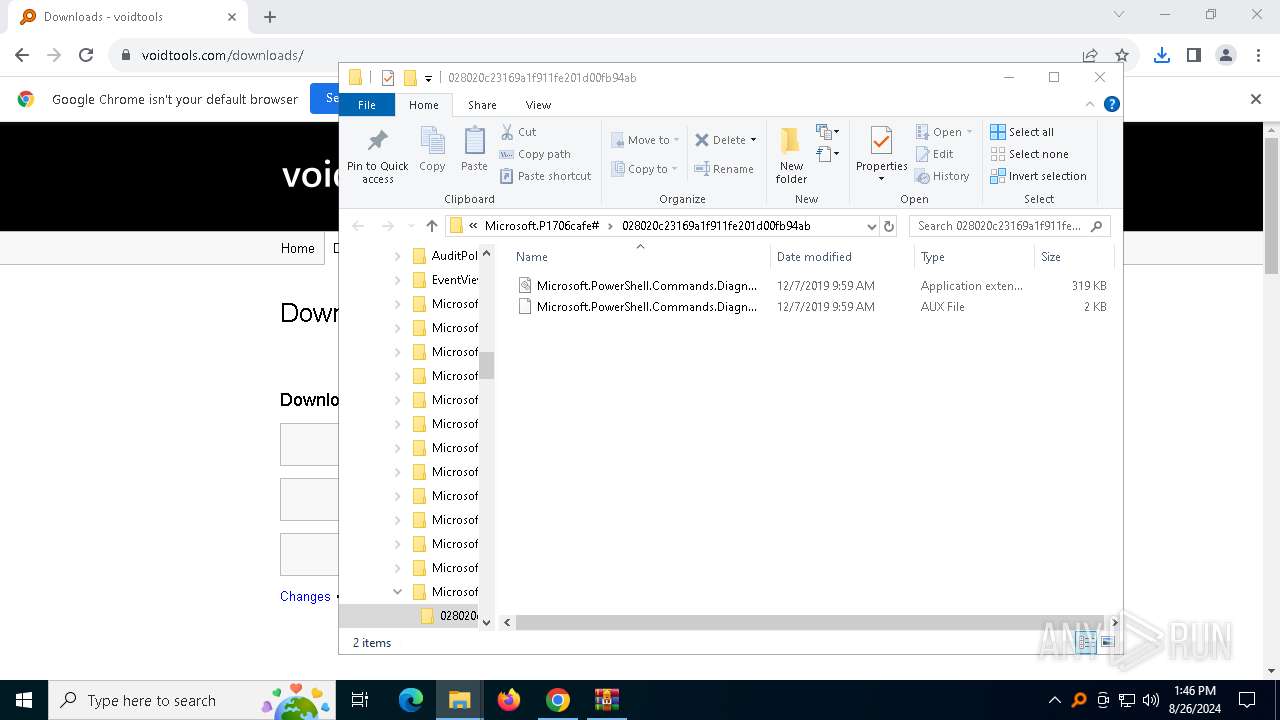
Task: Go up one folder level
Action: (432, 226)
